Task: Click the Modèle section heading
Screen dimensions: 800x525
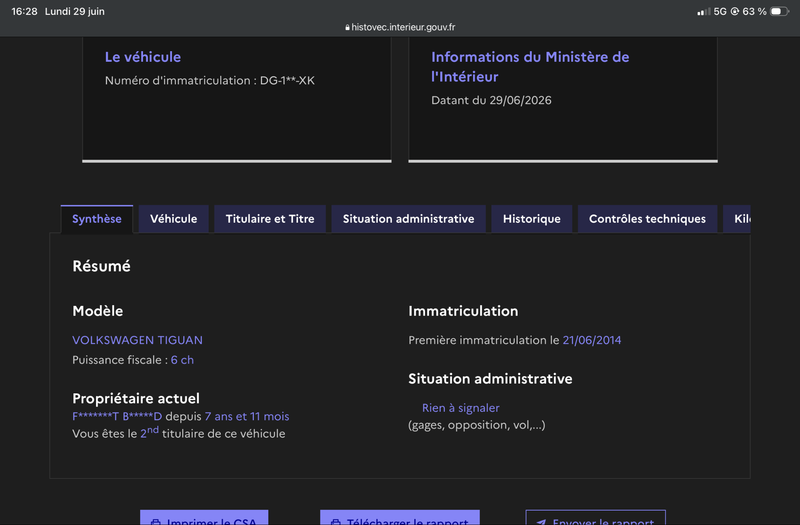Action: coord(97,311)
